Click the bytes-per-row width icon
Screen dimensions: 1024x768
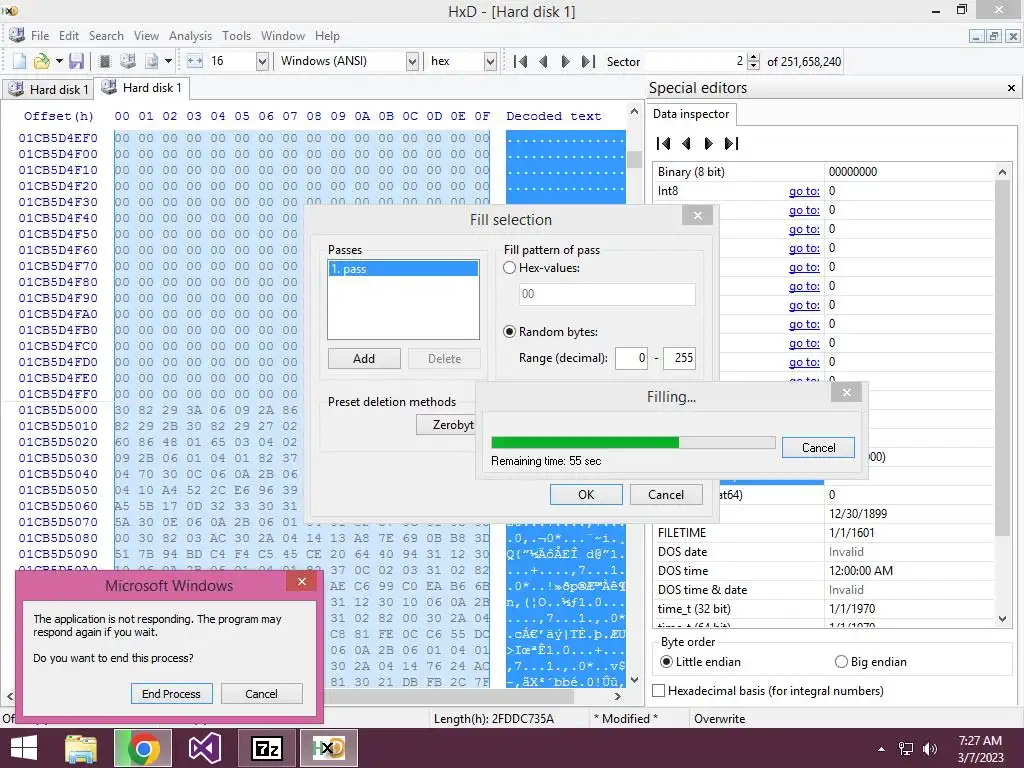coord(195,61)
